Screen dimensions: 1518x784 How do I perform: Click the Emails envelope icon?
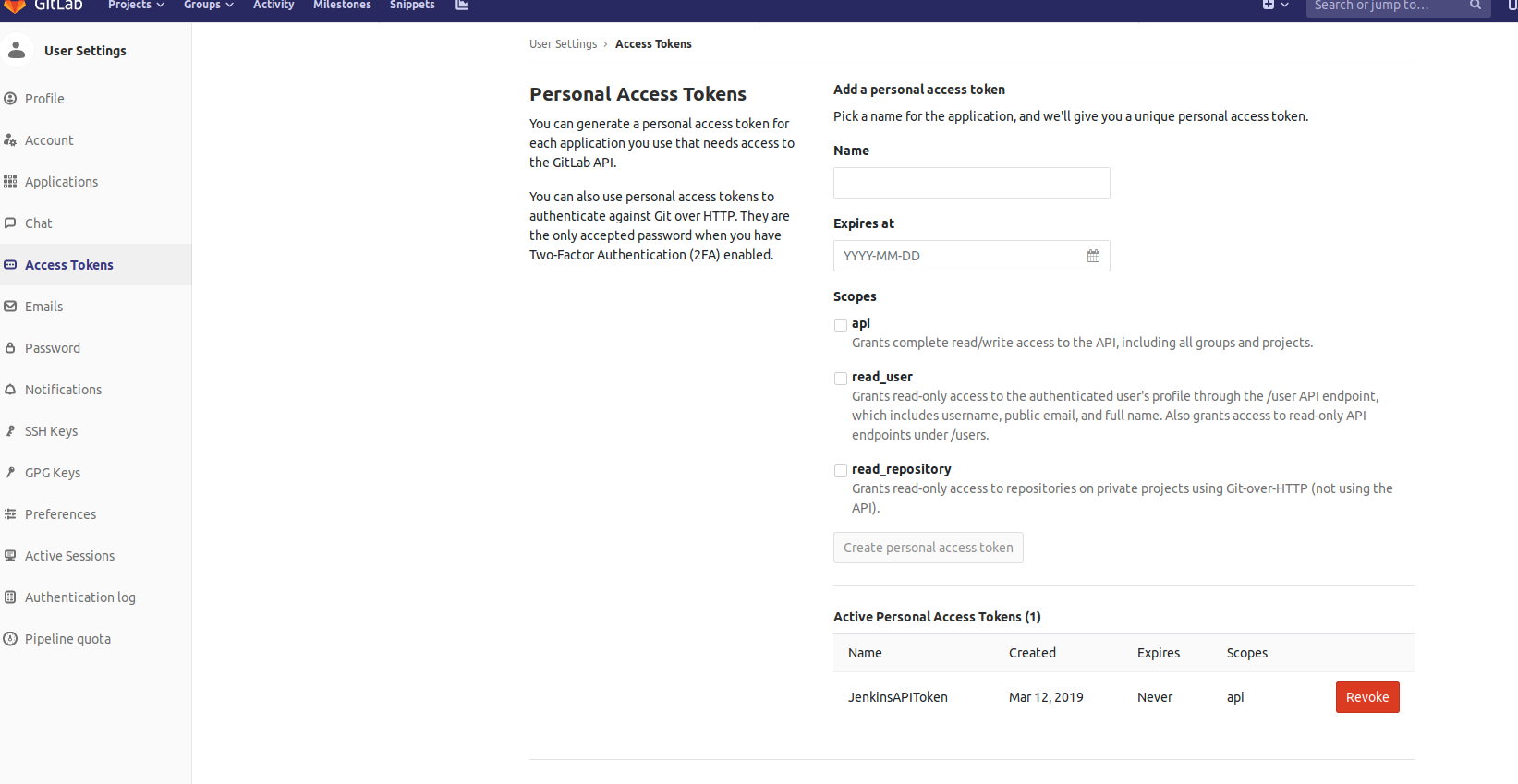pyautogui.click(x=10, y=307)
